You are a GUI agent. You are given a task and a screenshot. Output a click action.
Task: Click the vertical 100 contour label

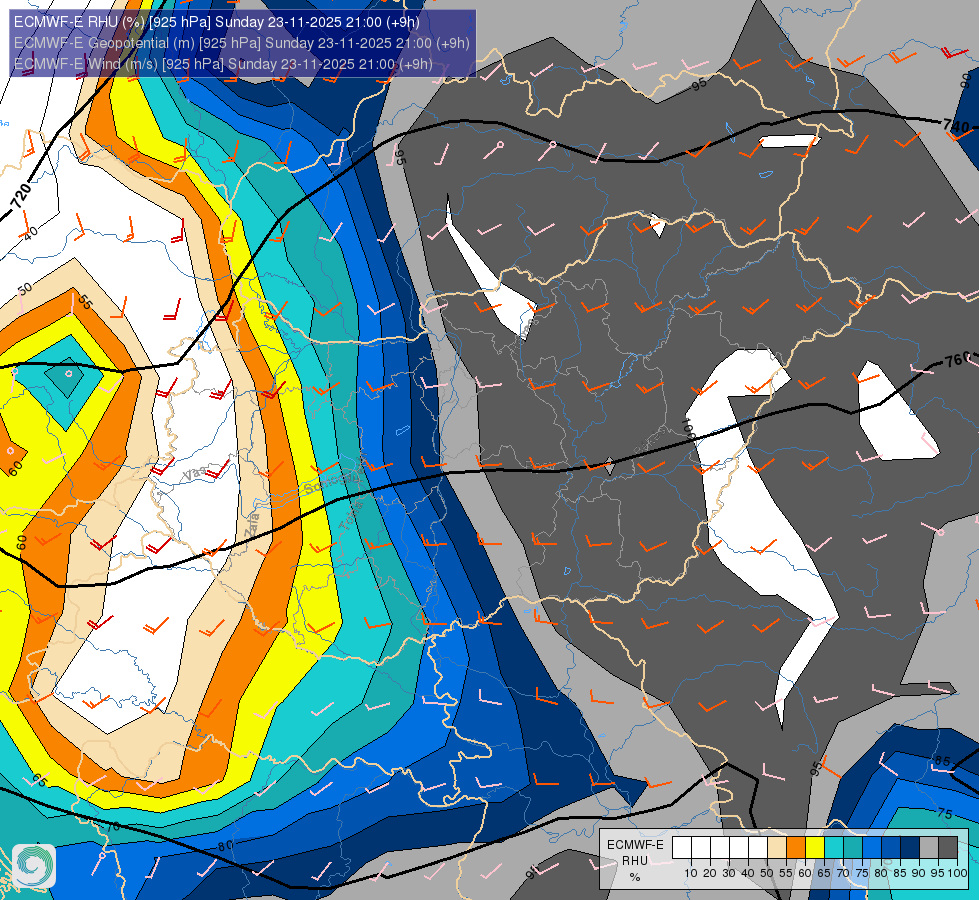pos(687,428)
